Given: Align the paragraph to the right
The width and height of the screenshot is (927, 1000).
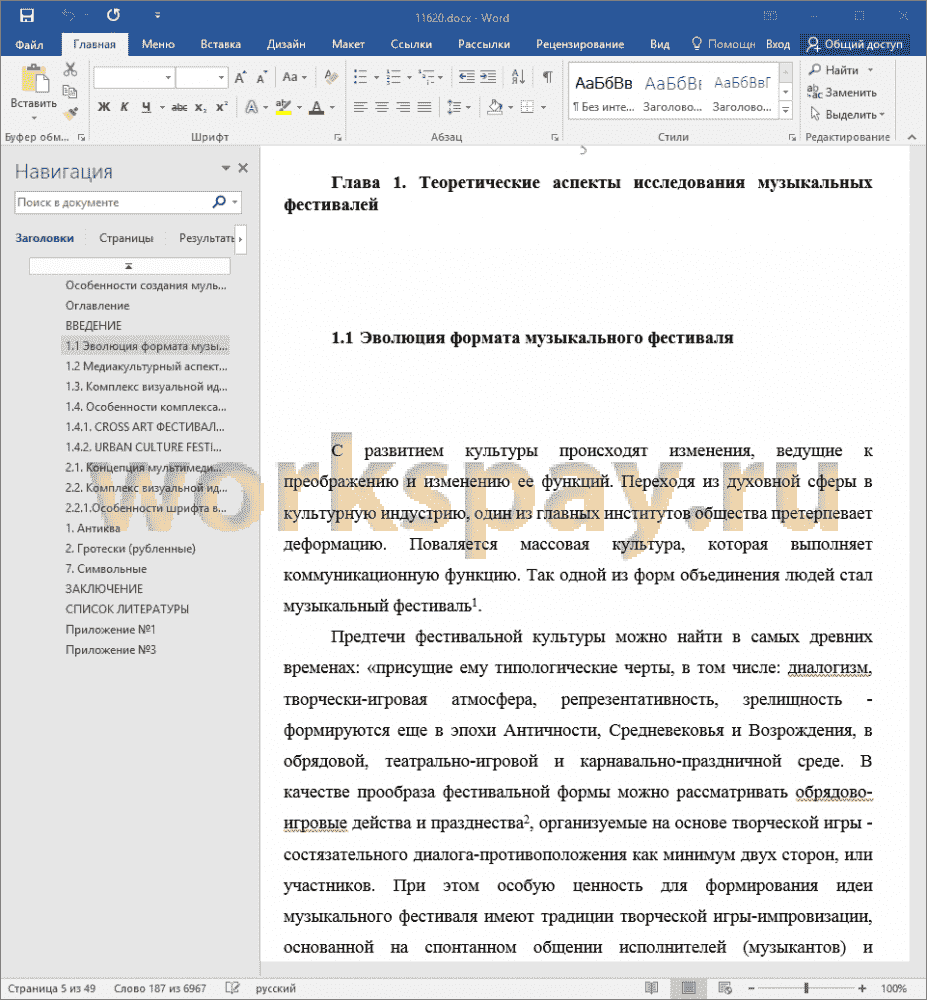Looking at the screenshot, I should pos(403,107).
